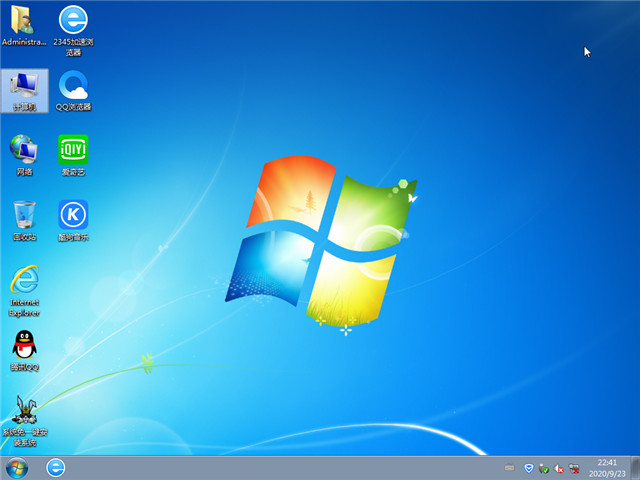Image resolution: width=640 pixels, height=480 pixels.
Task: Click the keyboard input method tray icon
Action: (510, 468)
